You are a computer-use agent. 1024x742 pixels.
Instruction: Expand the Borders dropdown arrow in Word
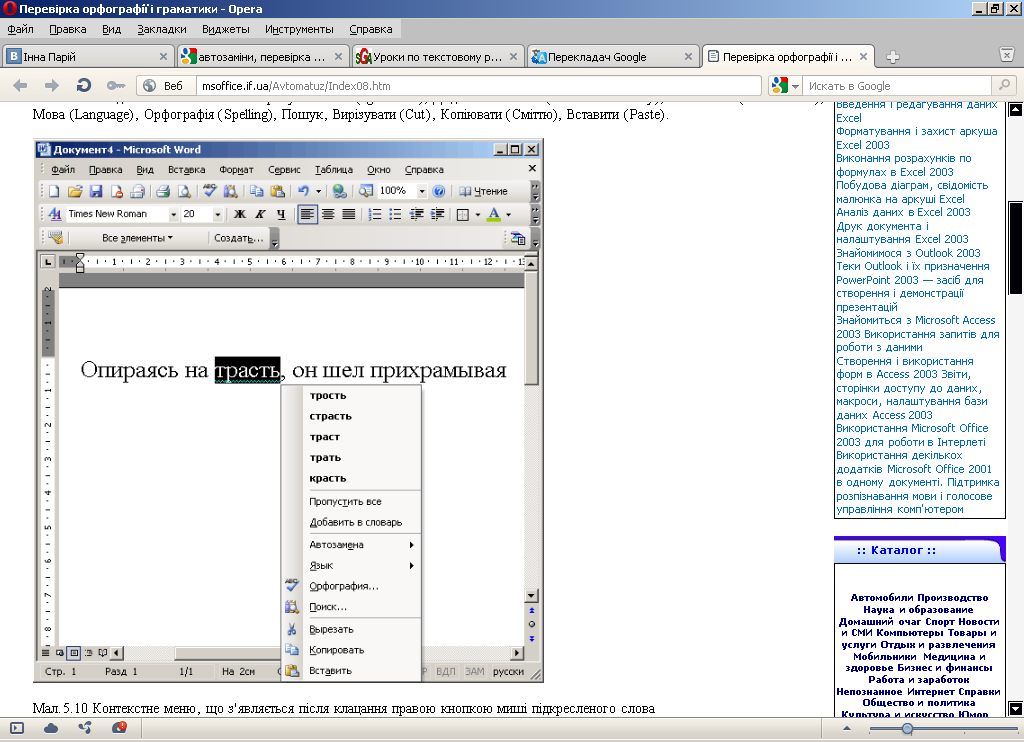tap(477, 214)
